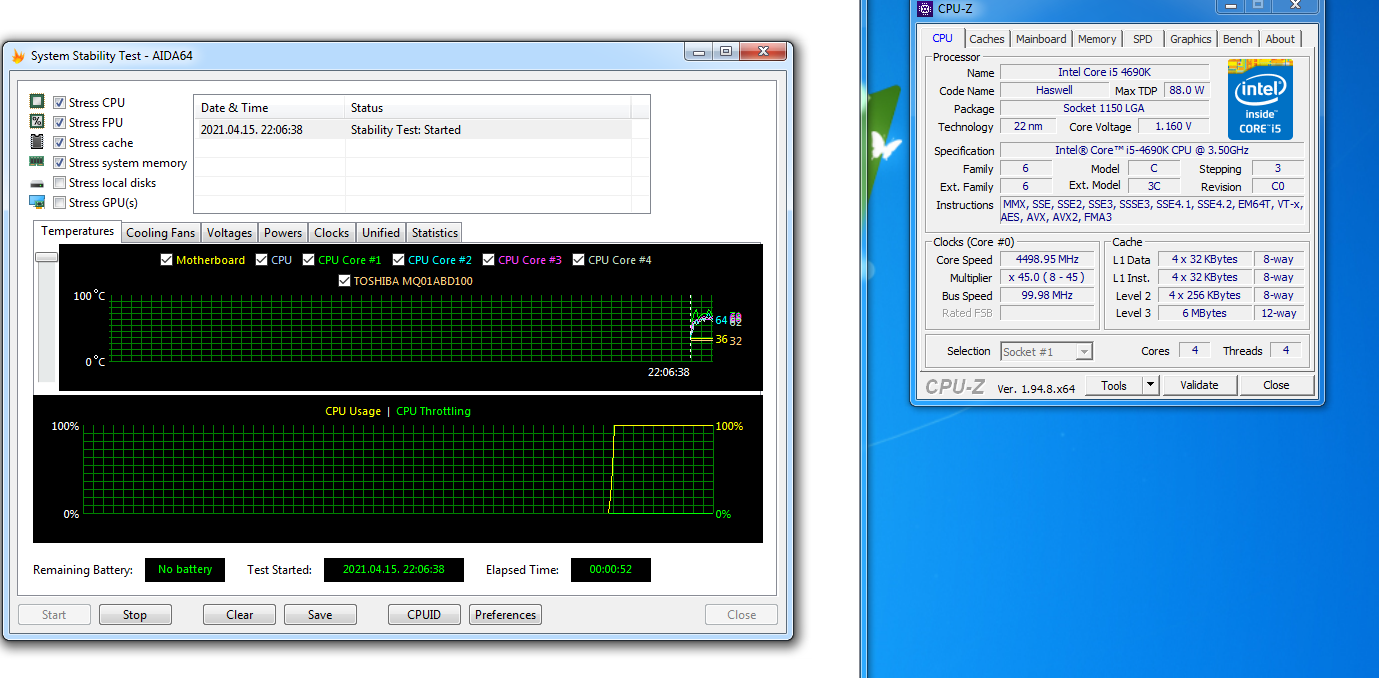This screenshot has height=678, width=1379.
Task: Click the disk icon beside Stress local disks
Action: (x=37, y=183)
